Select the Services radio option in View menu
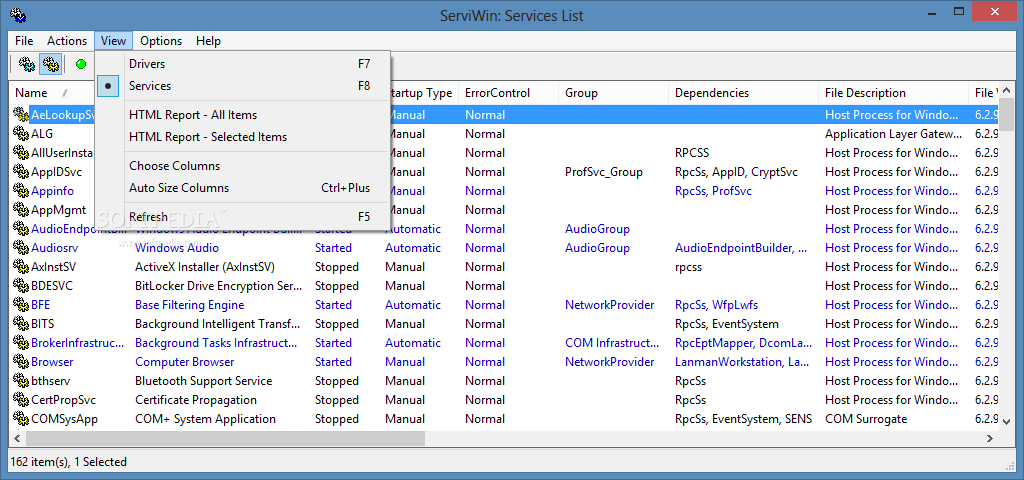The width and height of the screenshot is (1024, 480). click(108, 86)
